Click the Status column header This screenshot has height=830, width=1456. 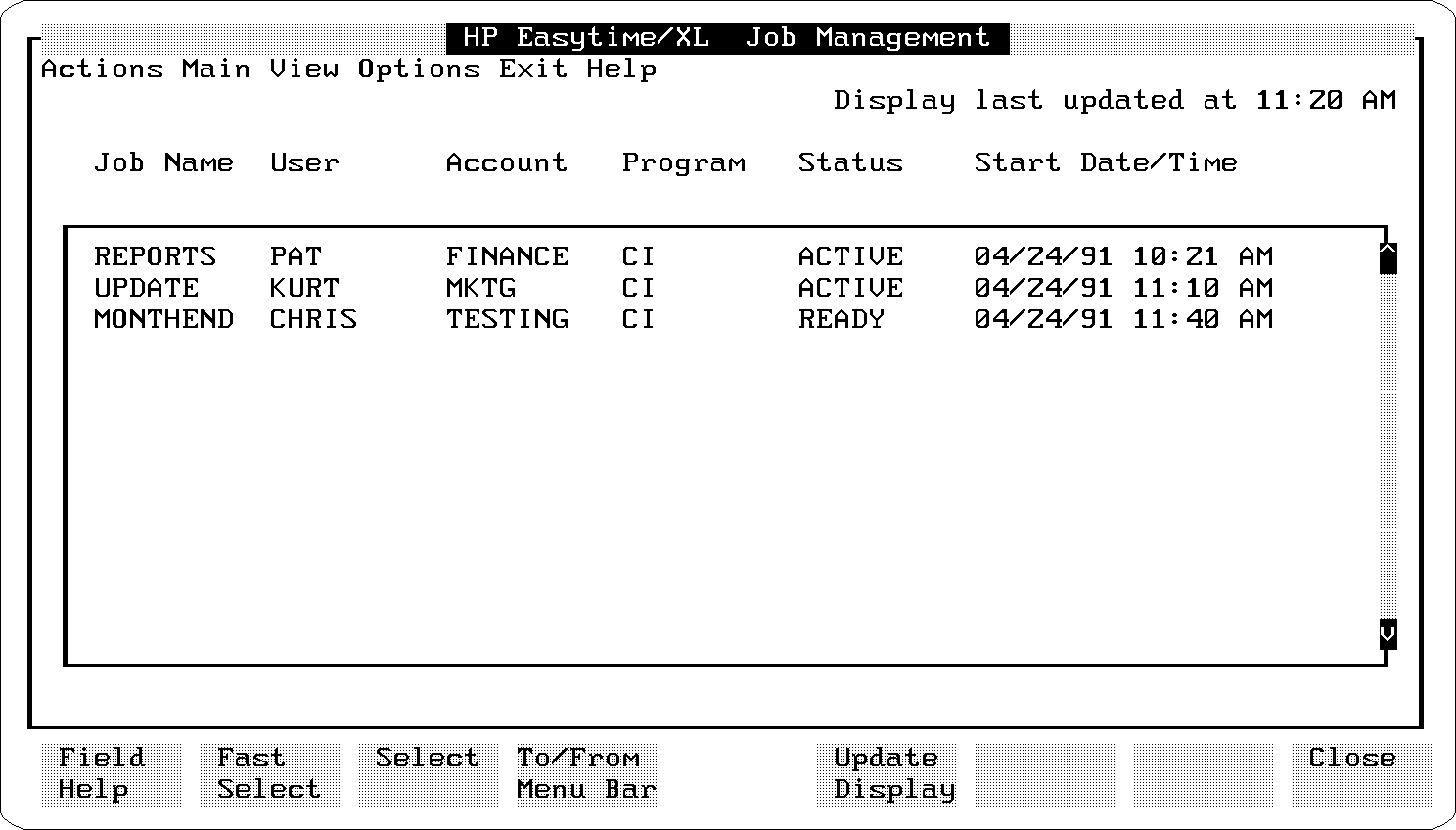tap(850, 162)
